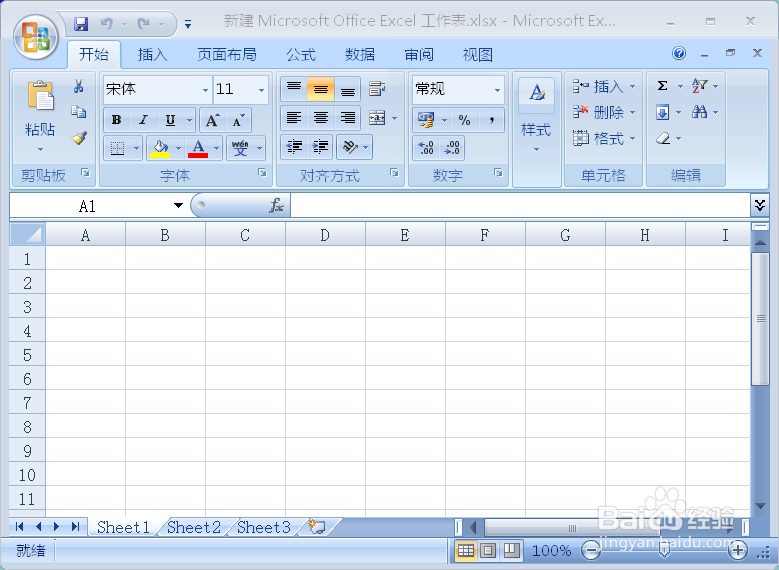Open Excel Help question mark

(x=679, y=53)
